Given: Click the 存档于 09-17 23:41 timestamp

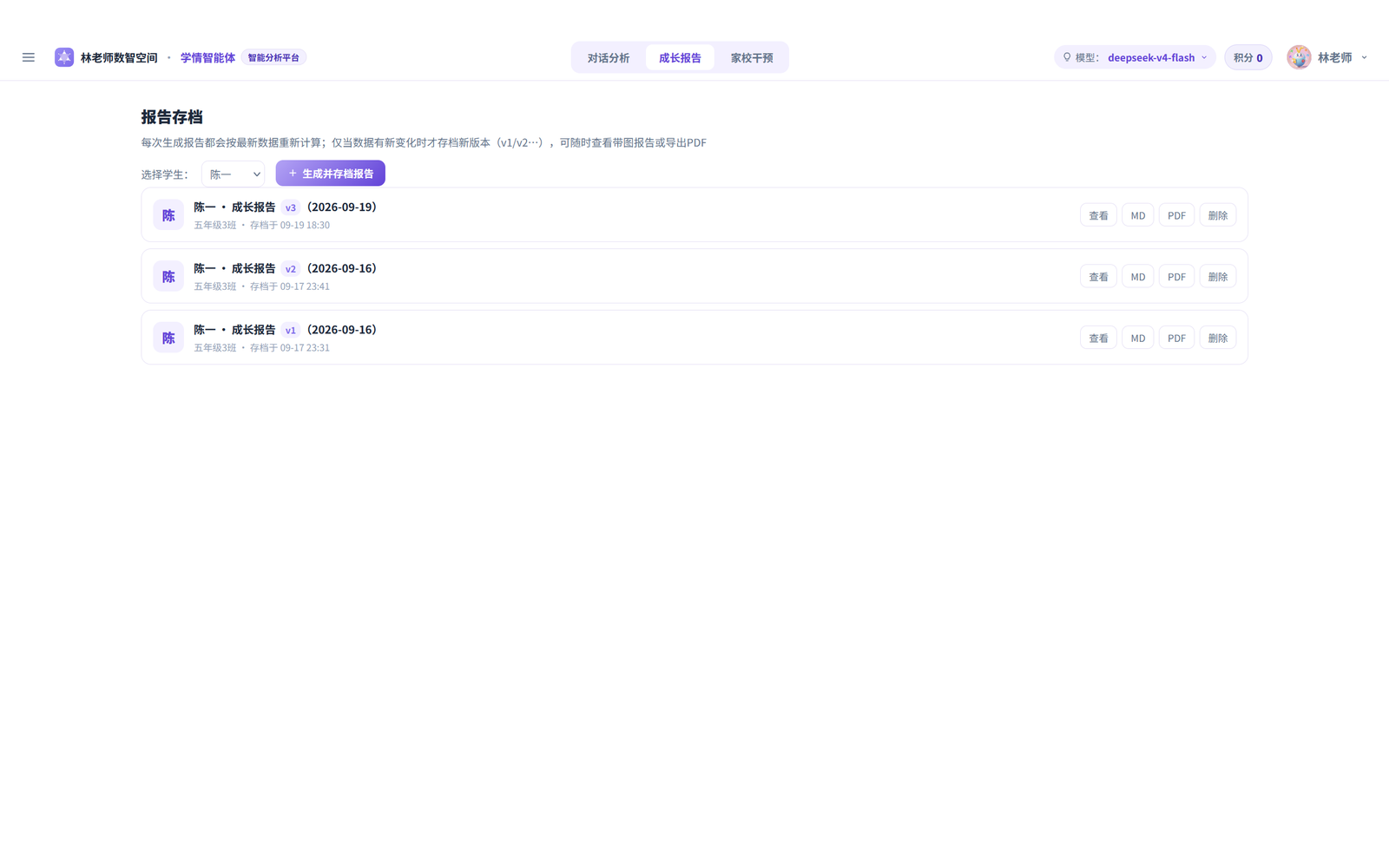Looking at the screenshot, I should (x=290, y=286).
